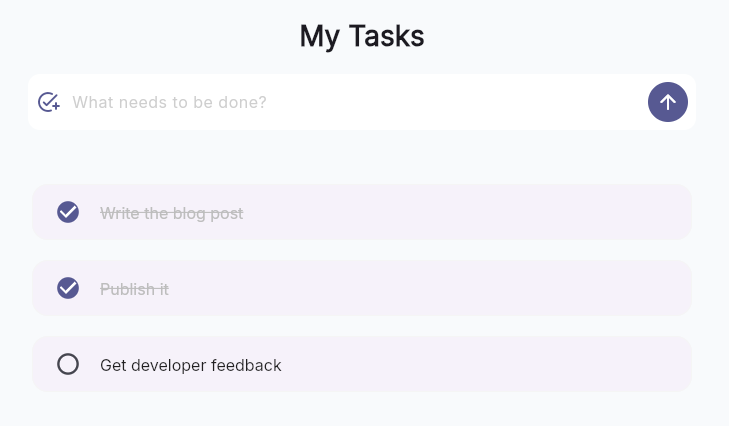Click the 'My Tasks' heading
Image resolution: width=729 pixels, height=426 pixels.
[362, 36]
